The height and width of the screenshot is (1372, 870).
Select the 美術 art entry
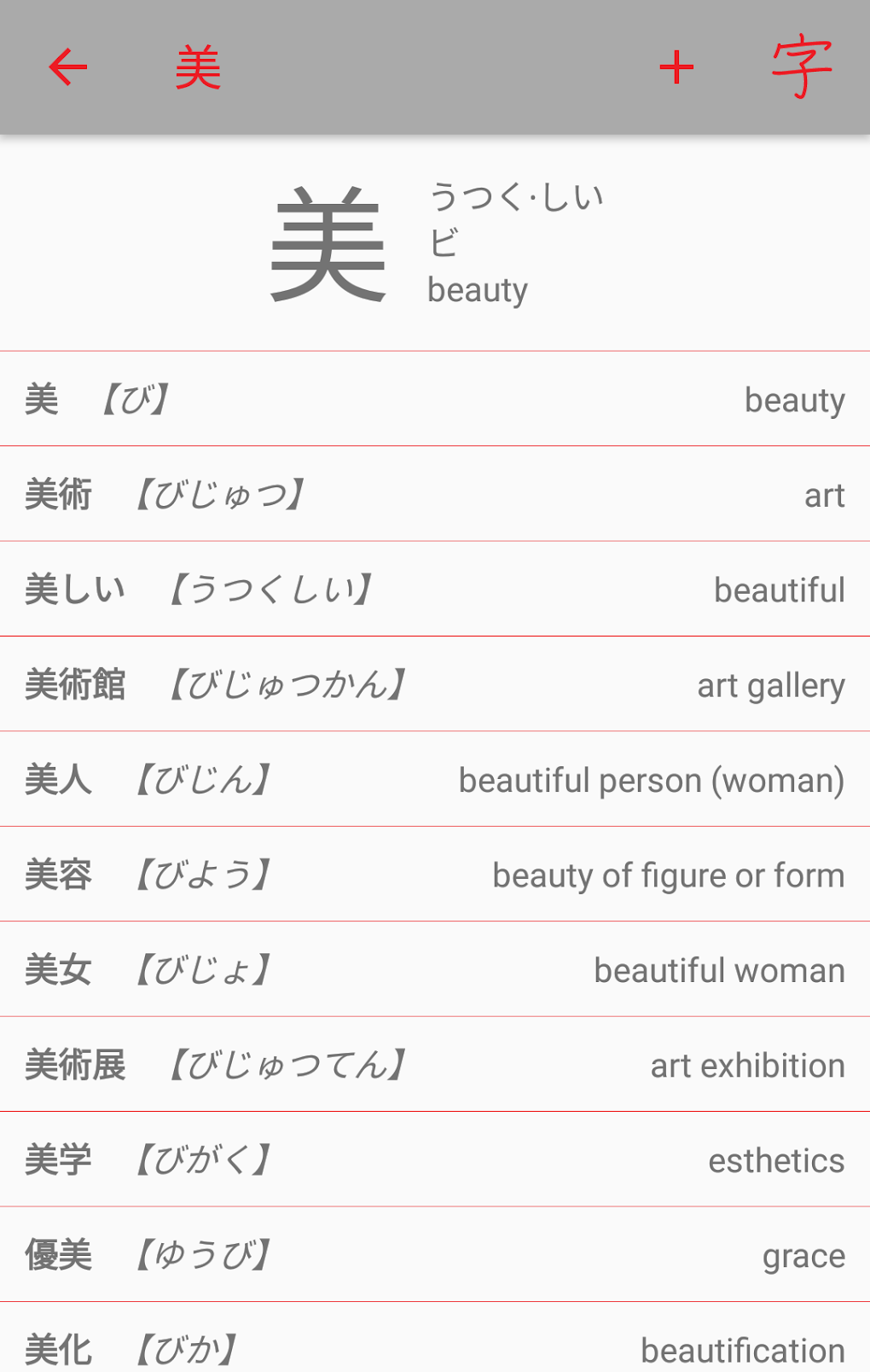(x=435, y=495)
